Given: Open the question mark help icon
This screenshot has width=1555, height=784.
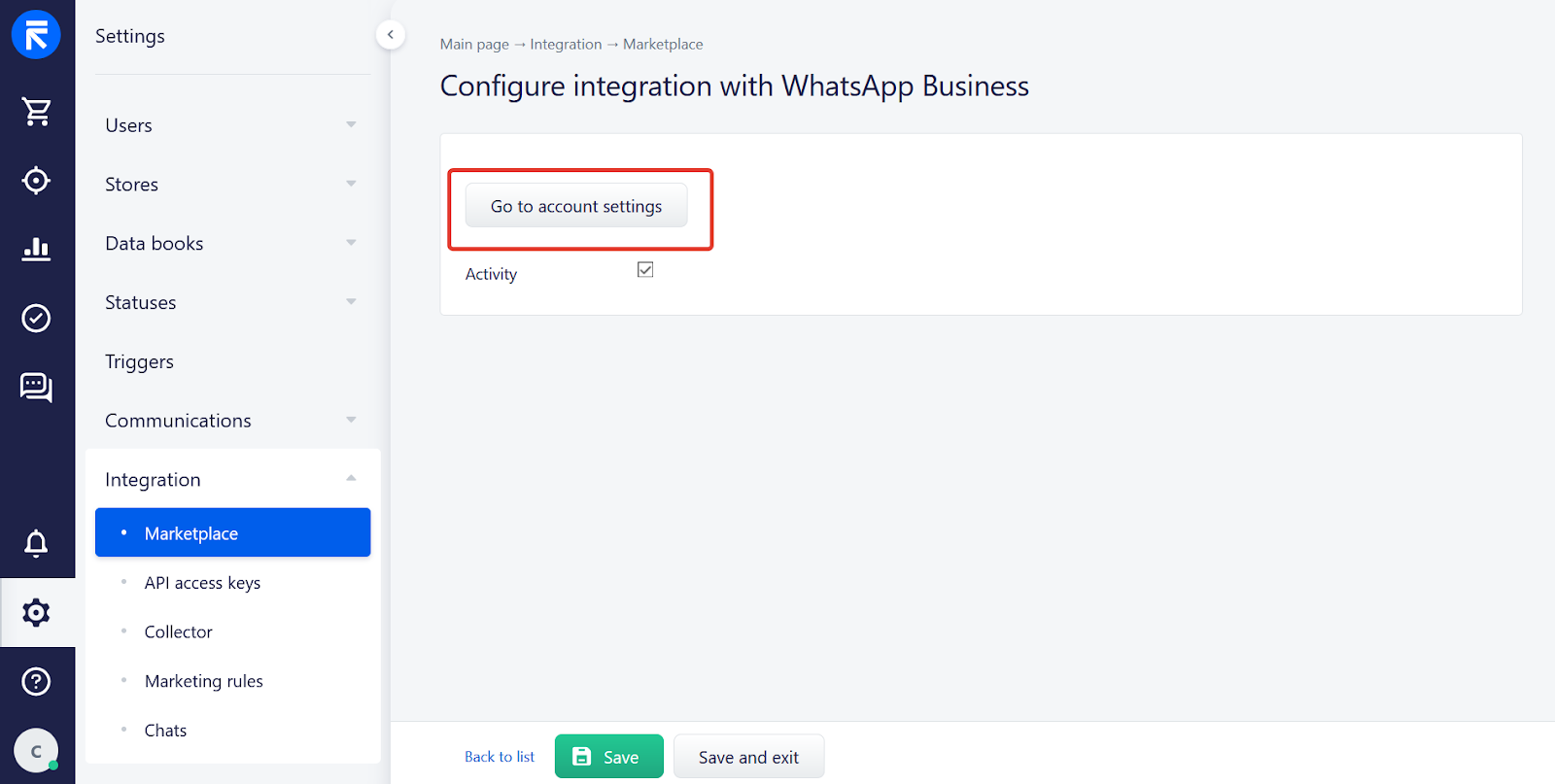Looking at the screenshot, I should point(36,681).
